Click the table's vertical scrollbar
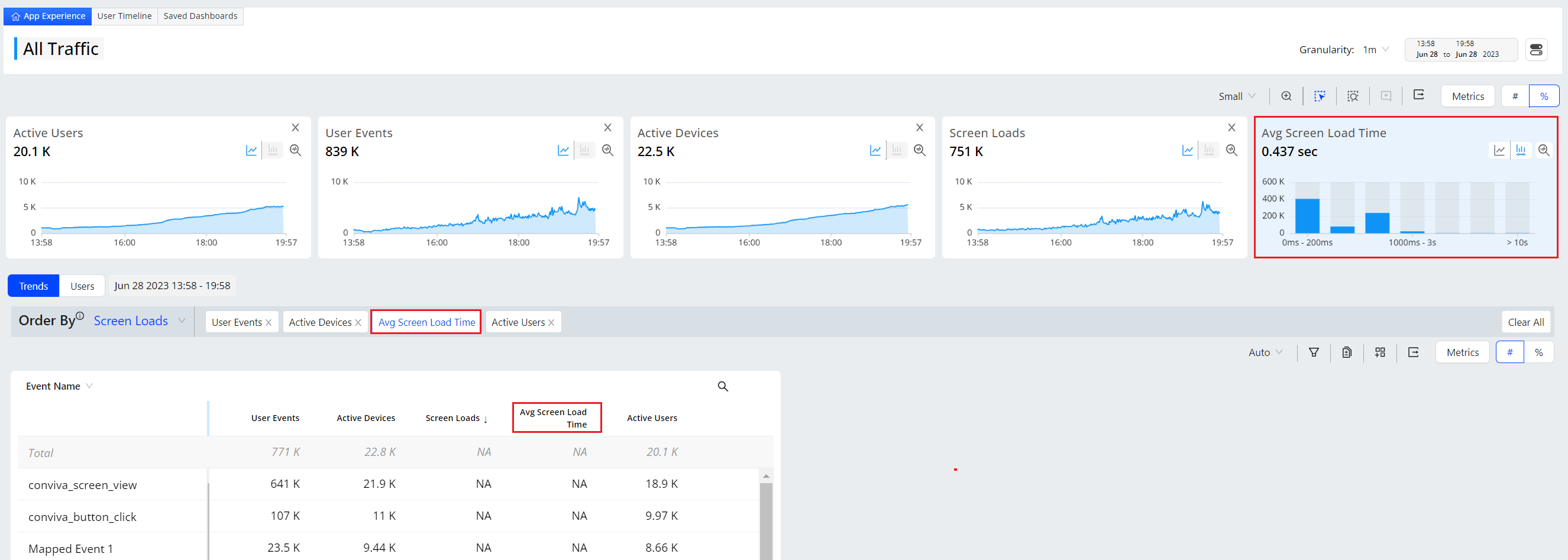Viewport: 1568px width, 560px height. 766,517
